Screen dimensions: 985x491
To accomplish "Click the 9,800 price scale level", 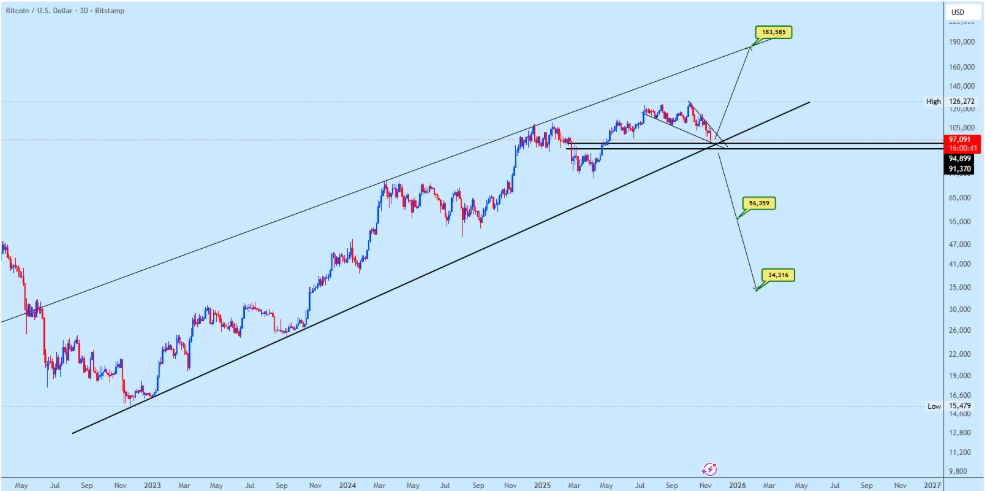I will pyautogui.click(x=961, y=470).
